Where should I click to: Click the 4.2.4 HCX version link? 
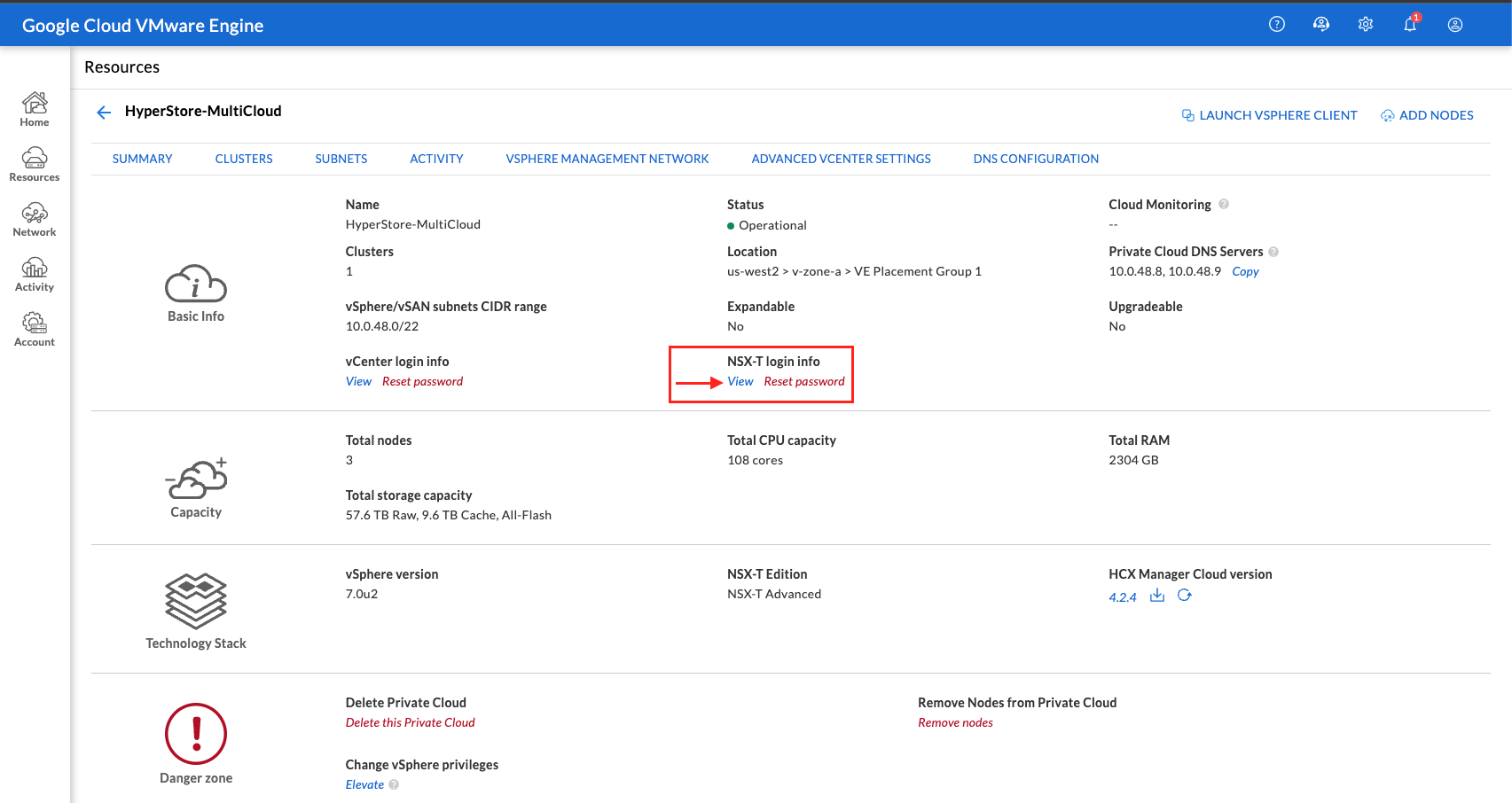pyautogui.click(x=1122, y=597)
